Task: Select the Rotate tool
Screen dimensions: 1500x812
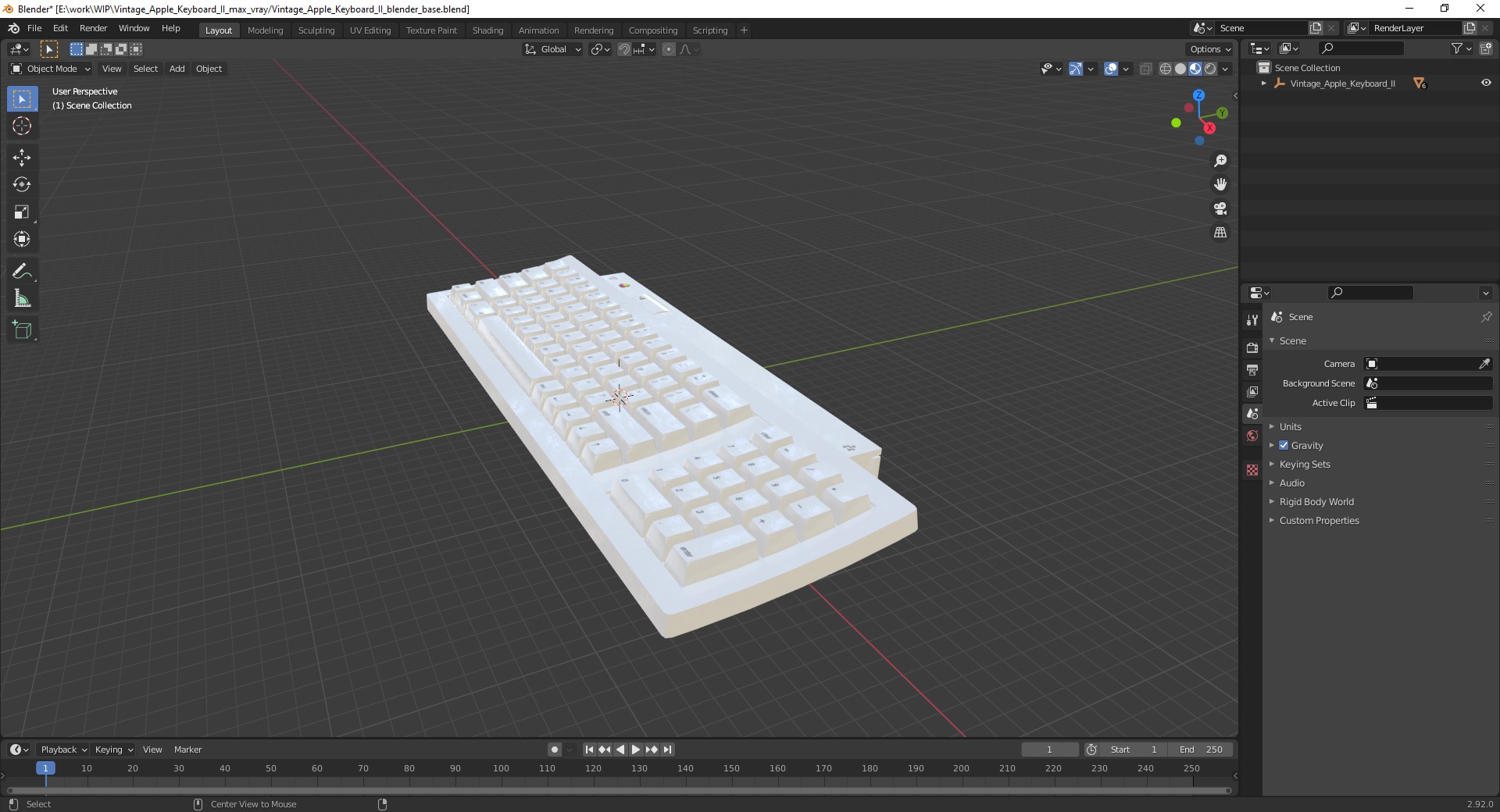Action: click(x=22, y=184)
